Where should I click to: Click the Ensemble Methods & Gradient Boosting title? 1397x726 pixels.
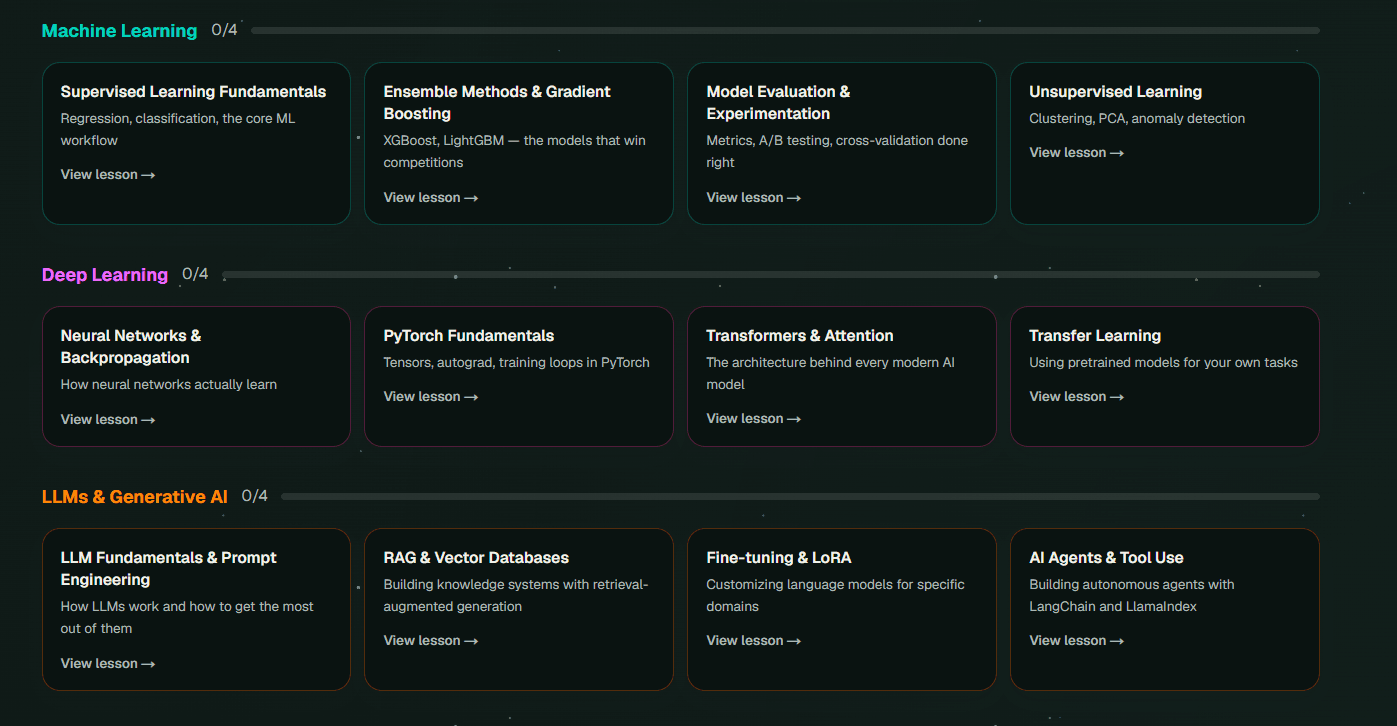coord(497,103)
